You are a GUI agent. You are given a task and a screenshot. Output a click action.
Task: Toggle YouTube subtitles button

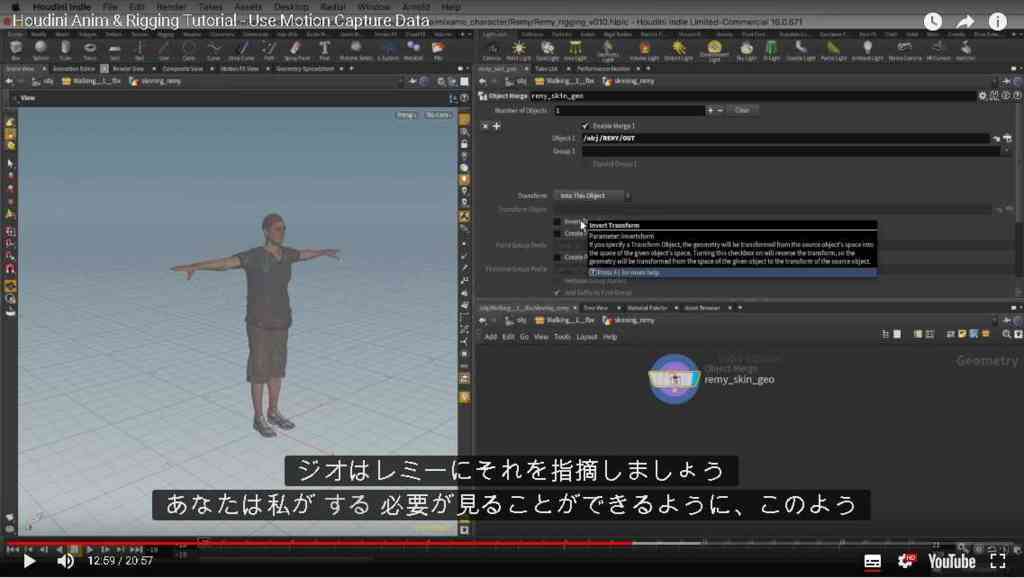[x=872, y=561]
